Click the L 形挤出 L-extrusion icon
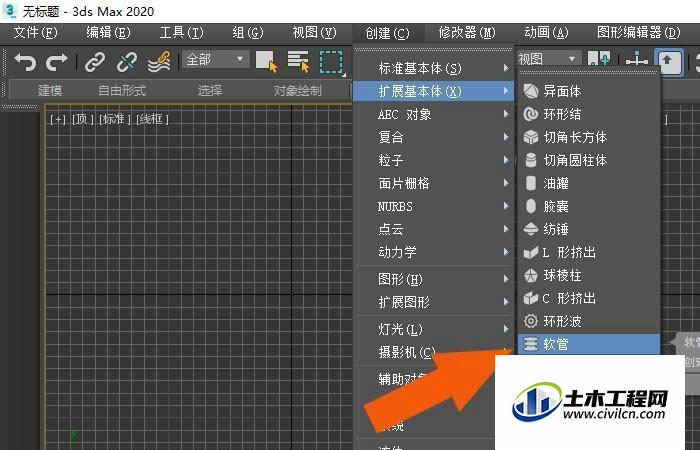The height and width of the screenshot is (450, 700). coord(530,253)
